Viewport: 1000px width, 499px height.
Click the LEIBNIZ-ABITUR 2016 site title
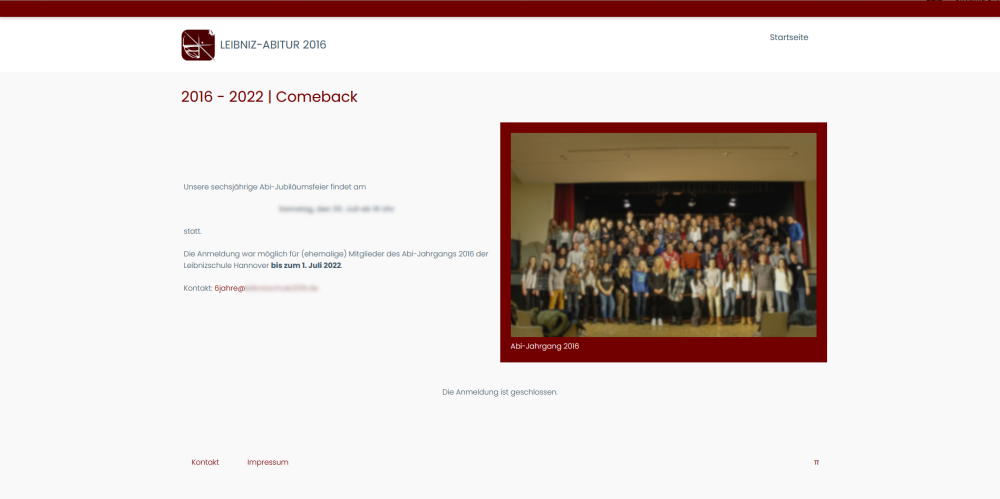(273, 45)
